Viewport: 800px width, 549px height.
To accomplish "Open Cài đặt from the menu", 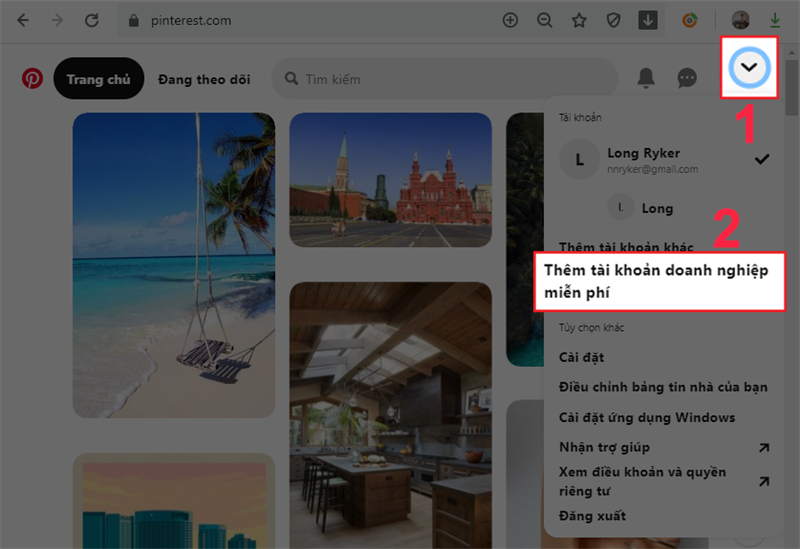I will (x=582, y=357).
